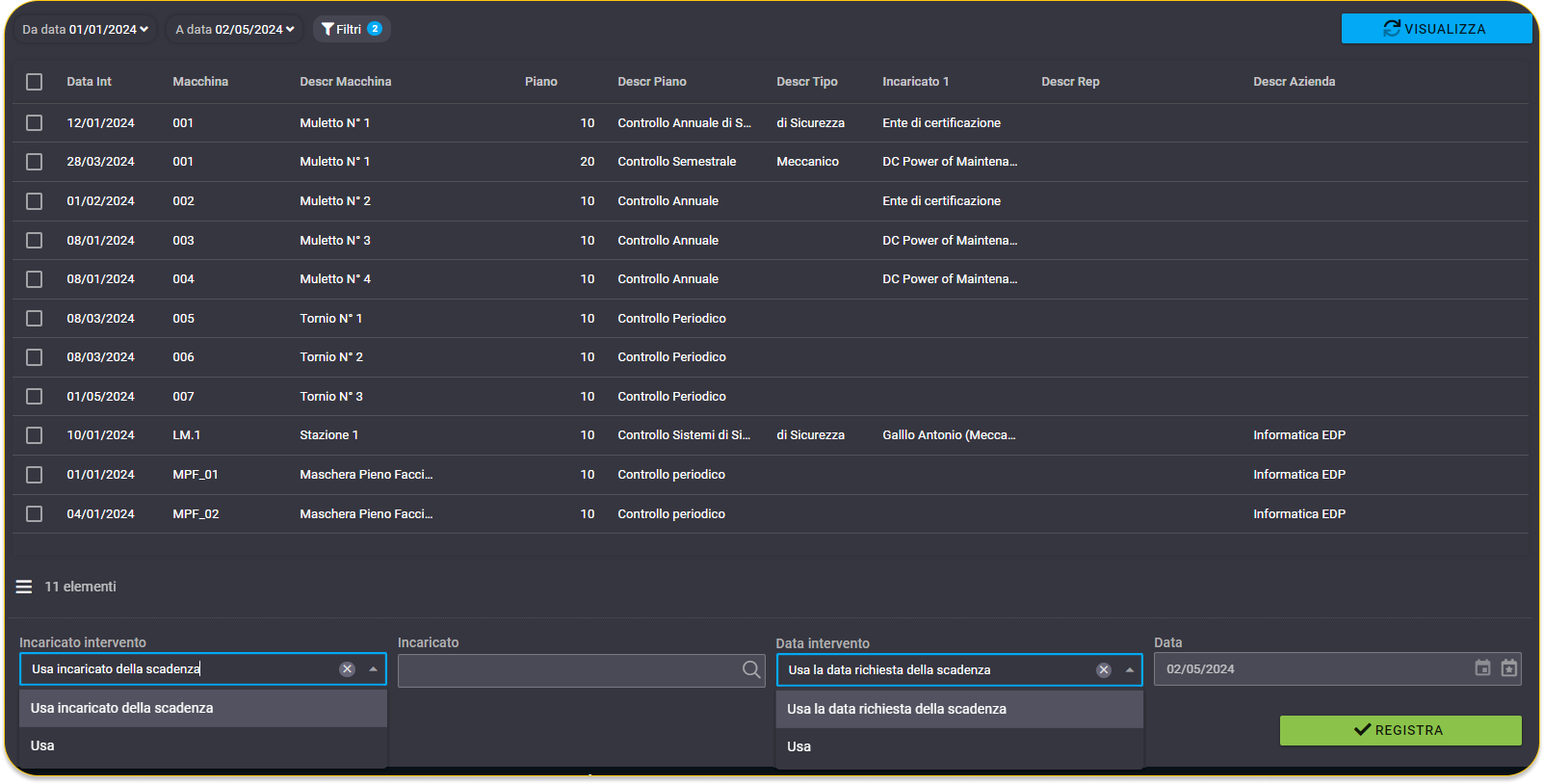Sort by the Descr Azienda column header

(1295, 82)
